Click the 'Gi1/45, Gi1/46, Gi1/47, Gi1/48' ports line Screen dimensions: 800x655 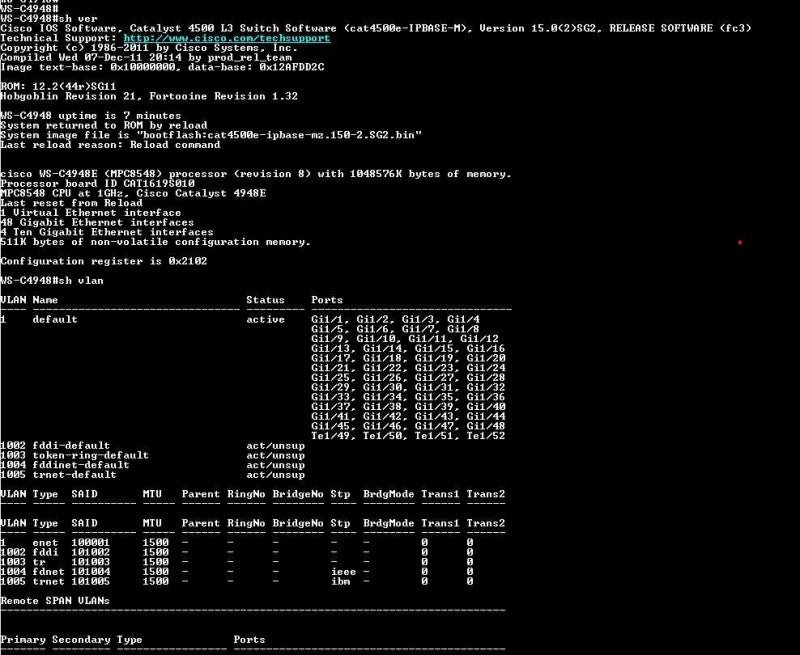(x=408, y=426)
